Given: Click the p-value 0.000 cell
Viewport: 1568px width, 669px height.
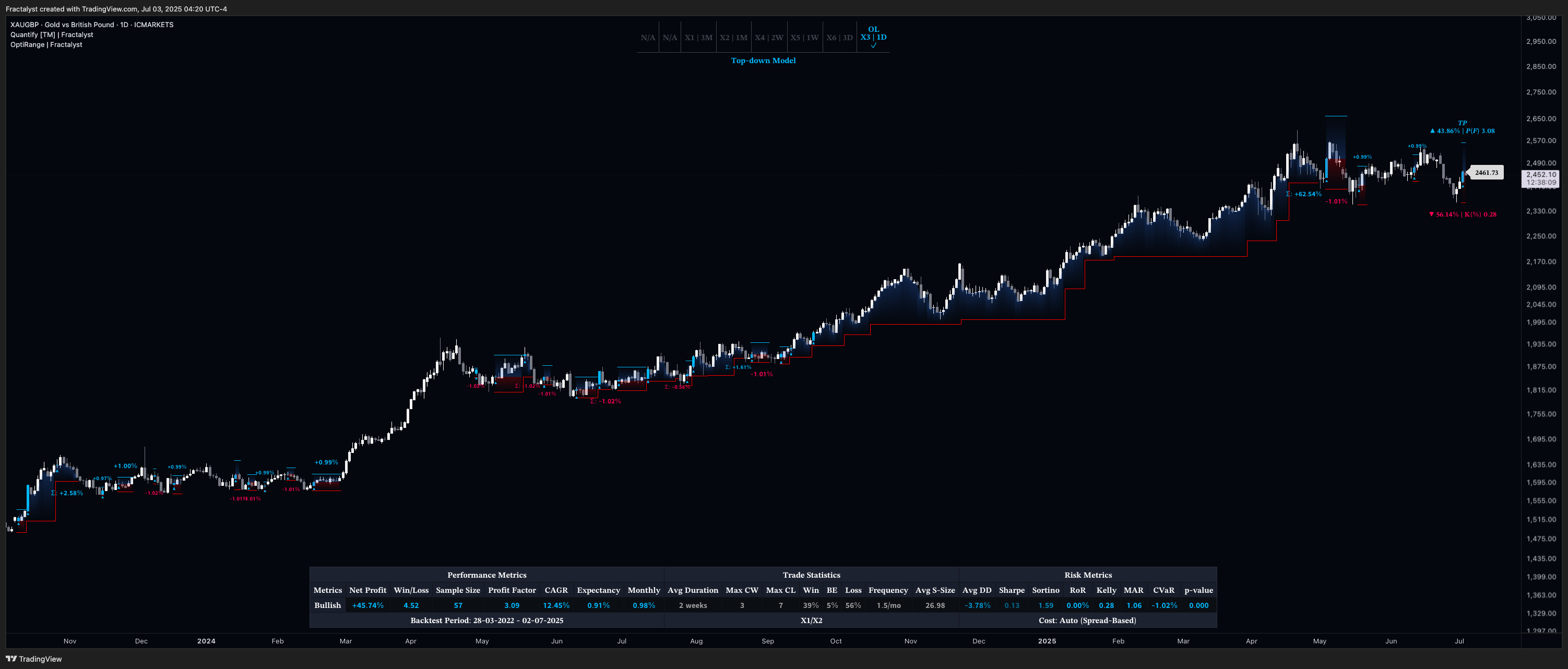Looking at the screenshot, I should pos(1198,605).
